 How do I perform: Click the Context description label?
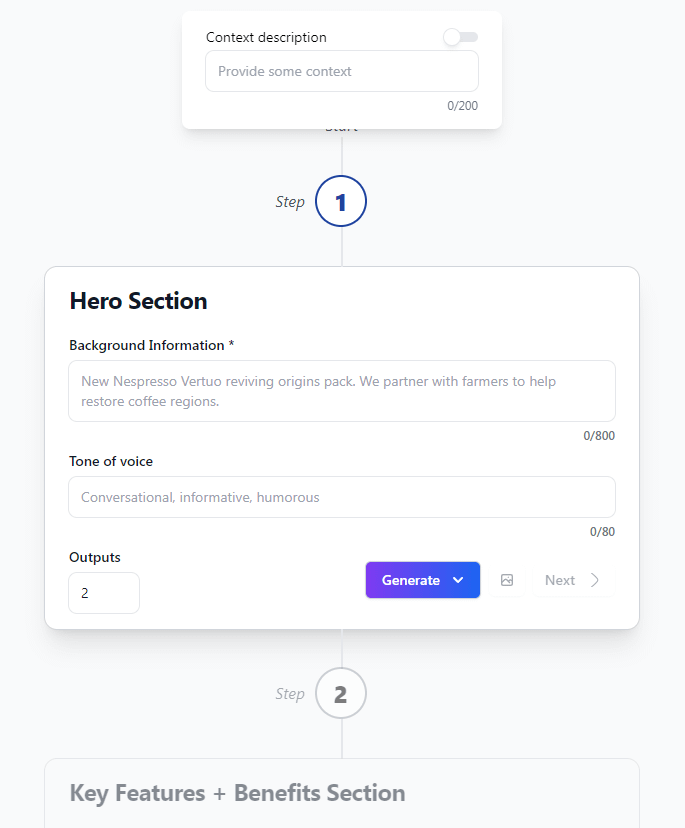pyautogui.click(x=265, y=37)
